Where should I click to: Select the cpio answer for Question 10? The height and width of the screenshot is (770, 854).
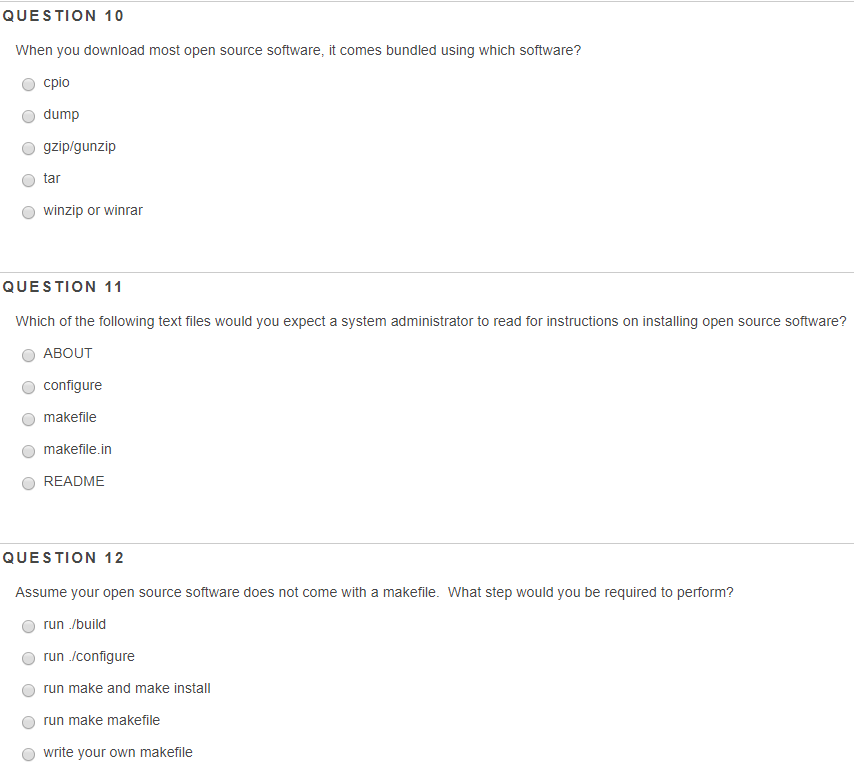click(x=28, y=84)
